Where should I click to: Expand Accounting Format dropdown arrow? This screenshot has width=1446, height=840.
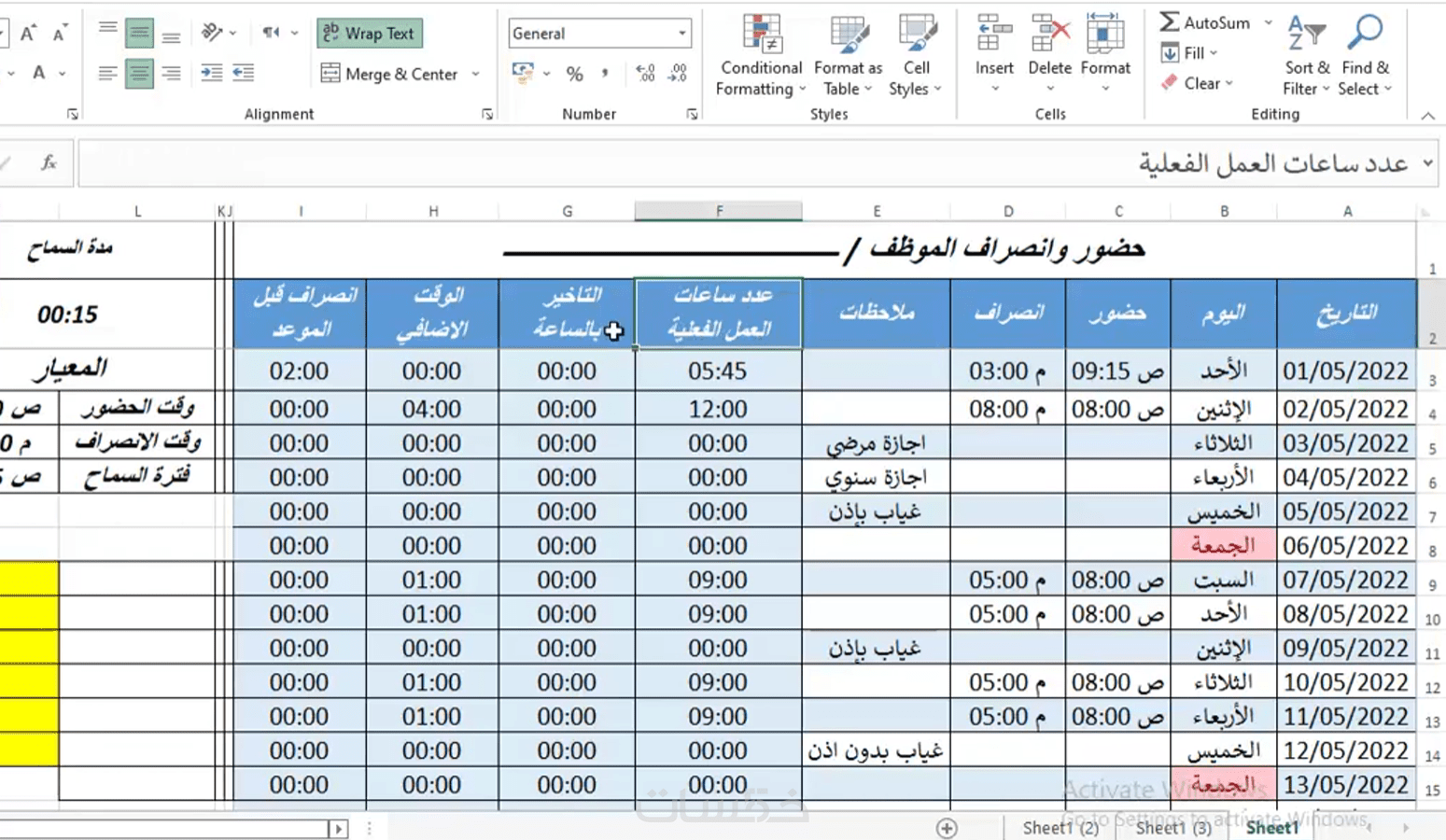pyautogui.click(x=546, y=73)
